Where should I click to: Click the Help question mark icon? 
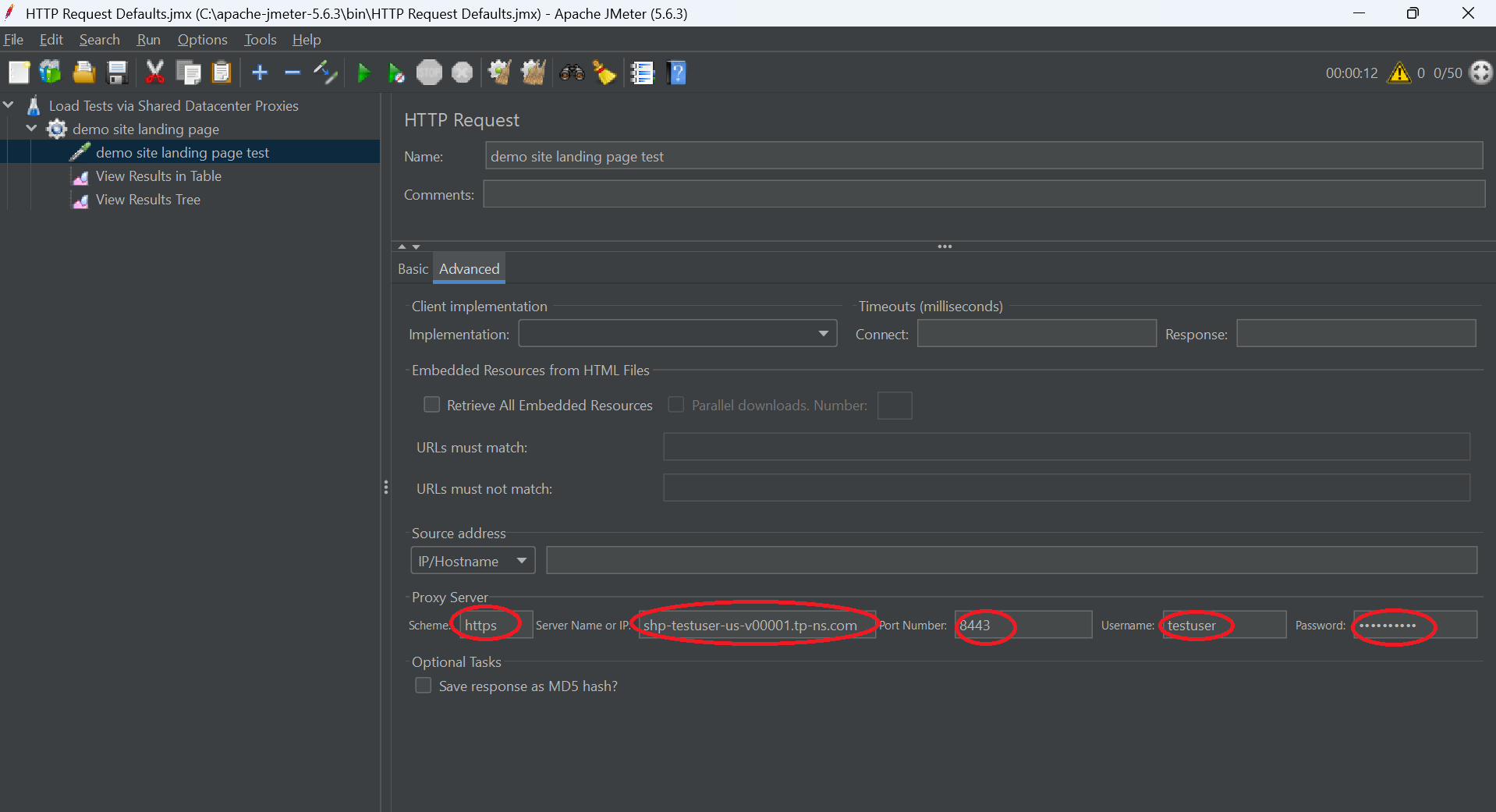point(677,73)
